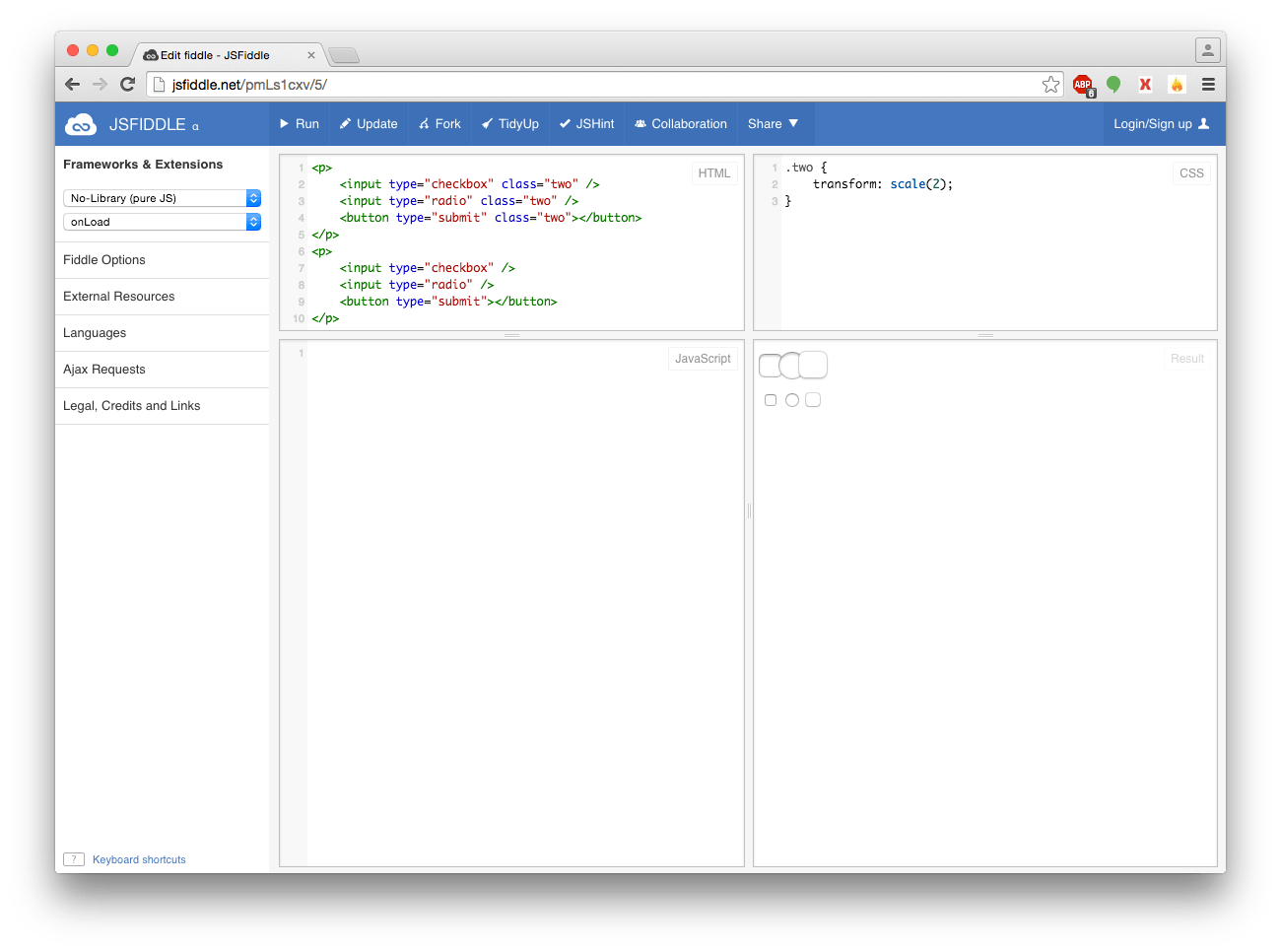This screenshot has height=952, width=1281.
Task: Select the Fork branch icon
Action: (x=423, y=123)
